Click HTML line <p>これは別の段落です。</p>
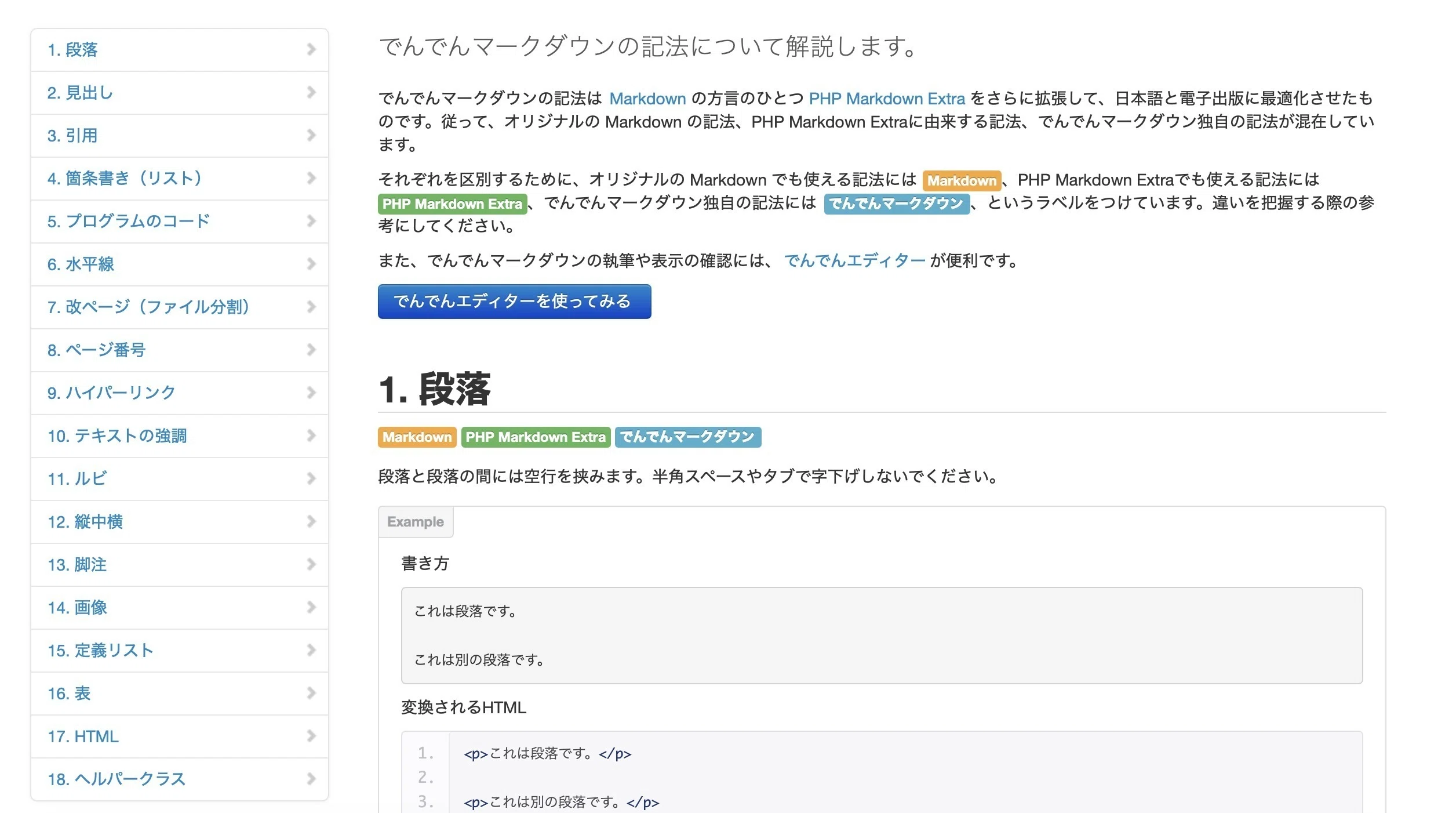 pos(561,802)
